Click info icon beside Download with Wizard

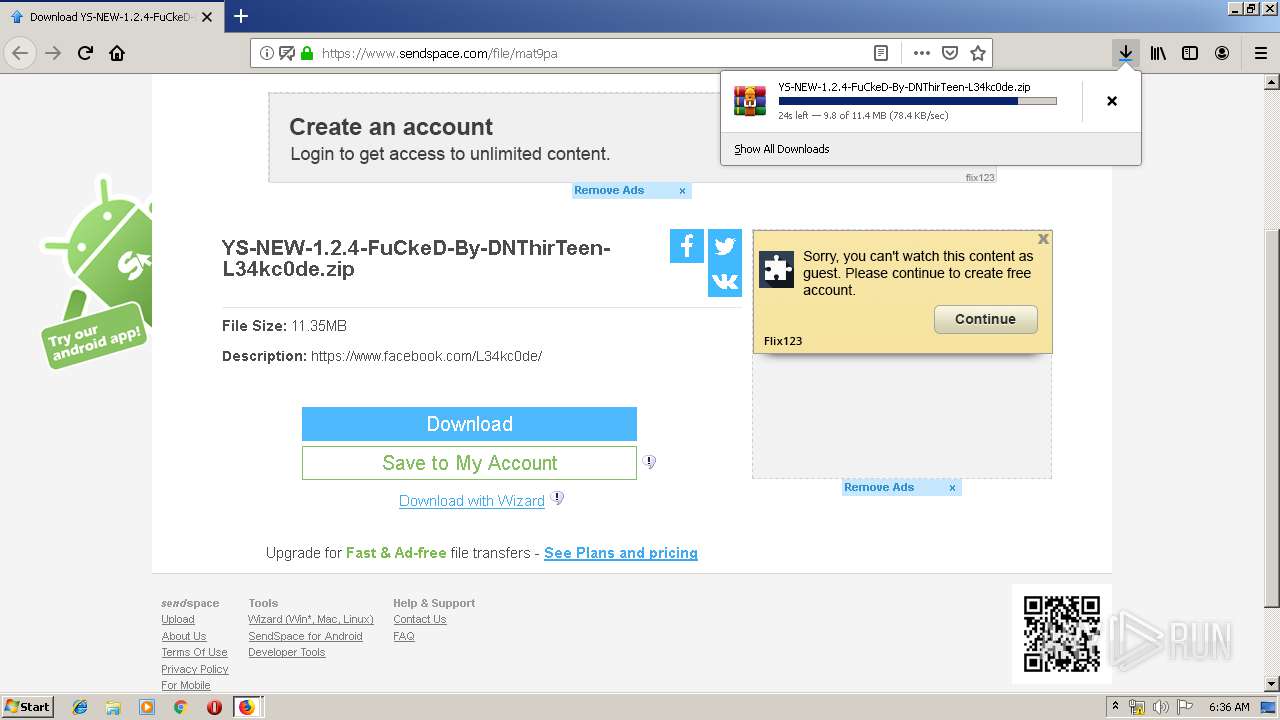557,498
